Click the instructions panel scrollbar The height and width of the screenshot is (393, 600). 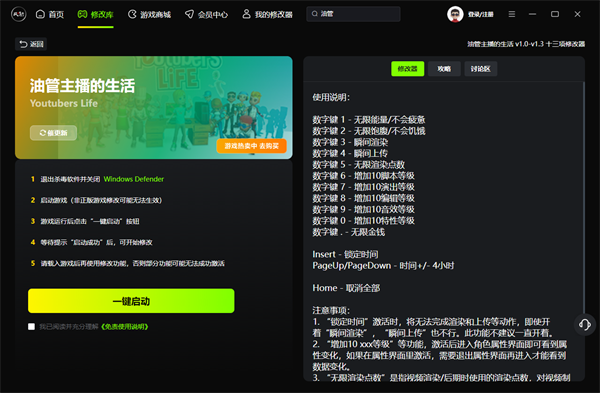[x=584, y=198]
